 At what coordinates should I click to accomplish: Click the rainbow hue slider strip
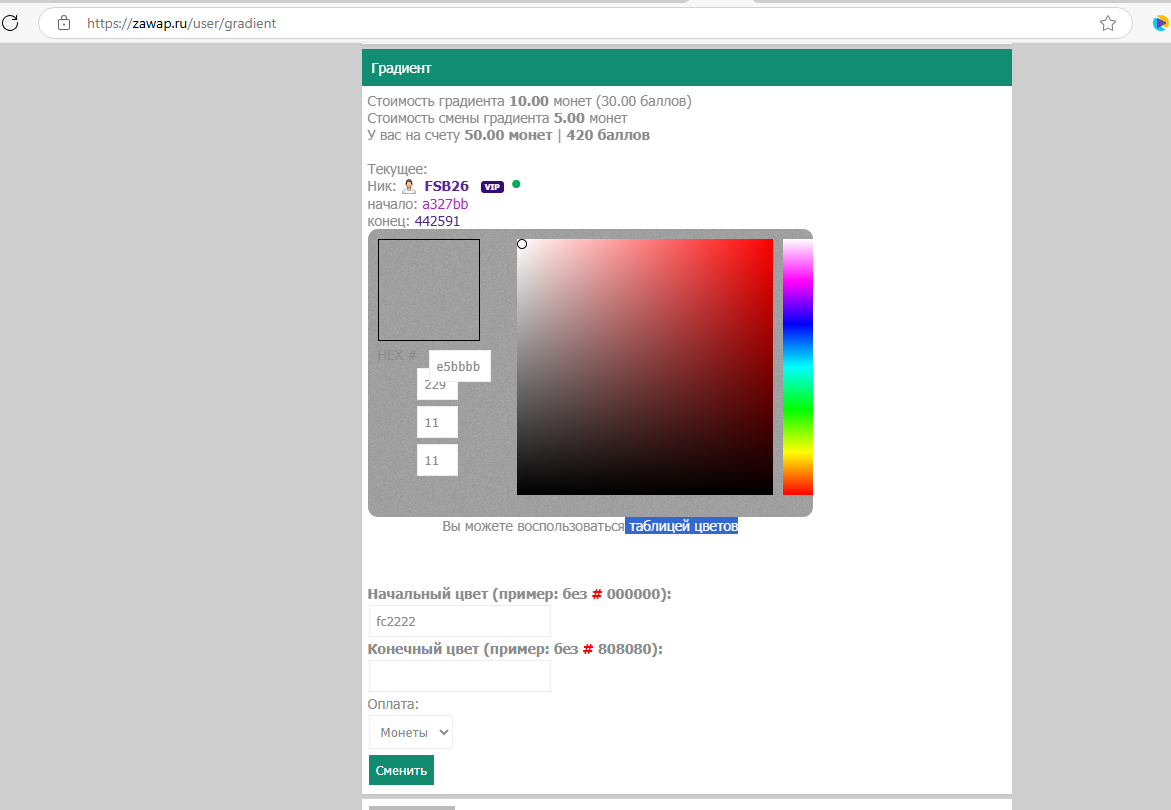(797, 367)
